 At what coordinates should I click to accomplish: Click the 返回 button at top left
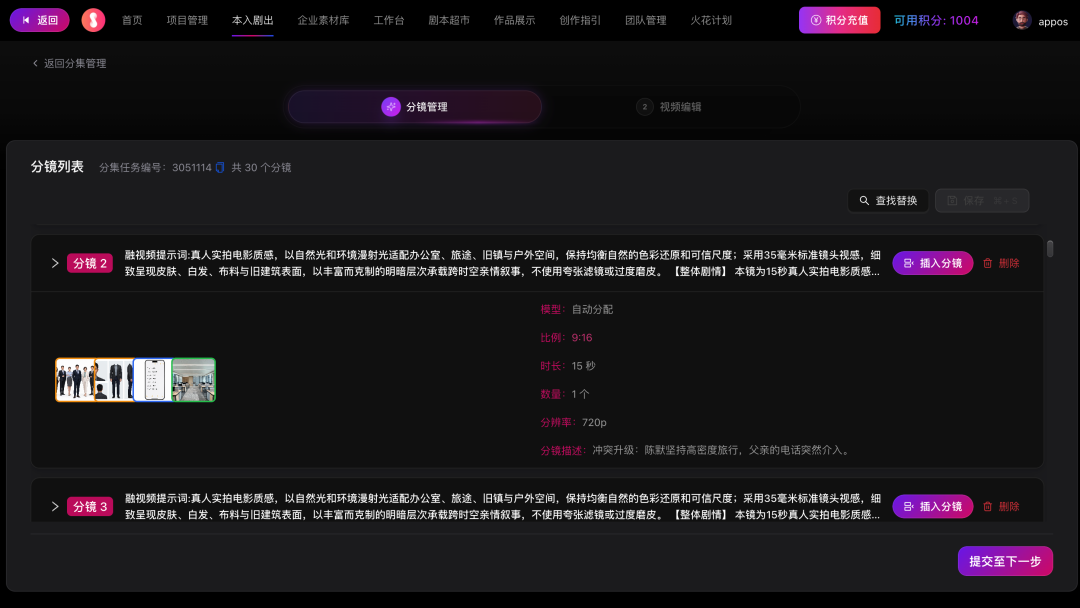39,20
